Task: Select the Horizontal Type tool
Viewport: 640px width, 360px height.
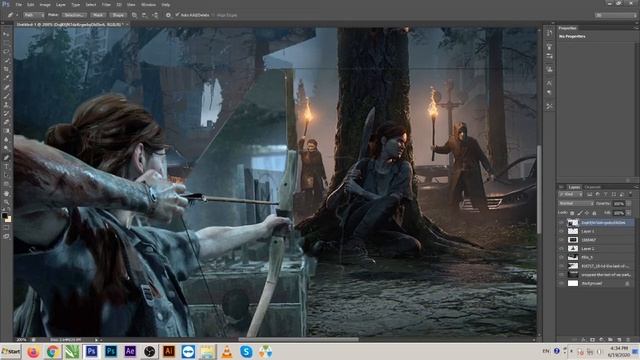Action: pos(6,167)
